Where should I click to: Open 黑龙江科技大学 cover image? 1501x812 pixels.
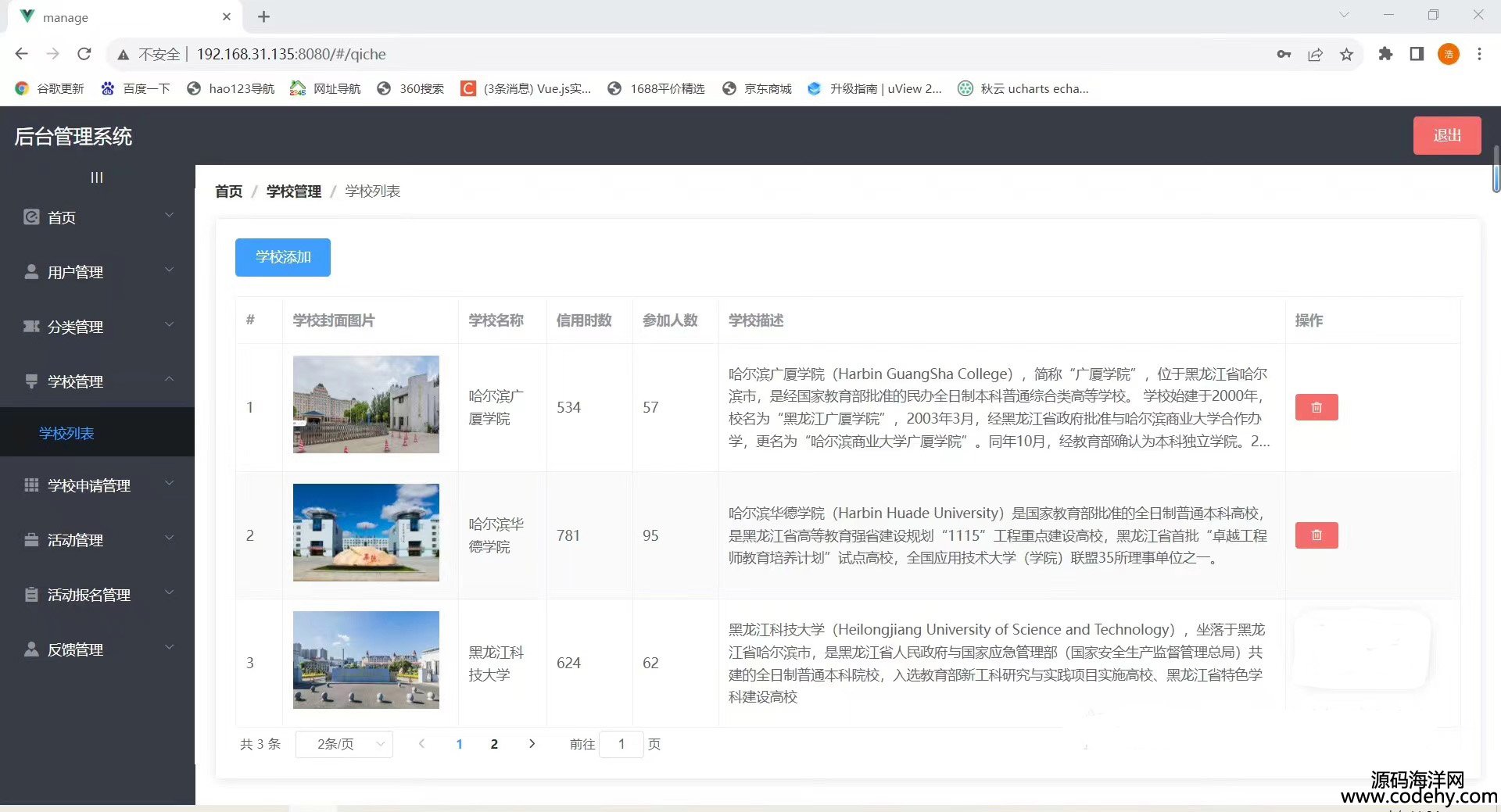[366, 660]
